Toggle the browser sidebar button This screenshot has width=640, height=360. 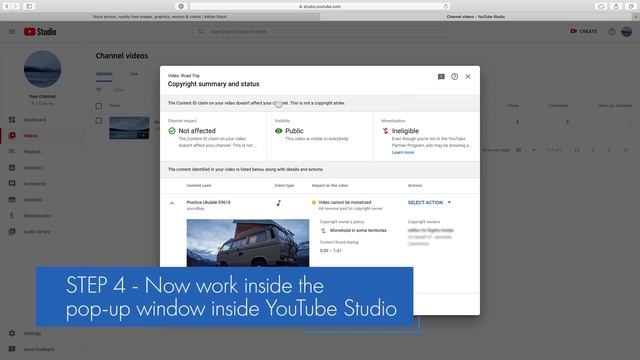point(29,6)
